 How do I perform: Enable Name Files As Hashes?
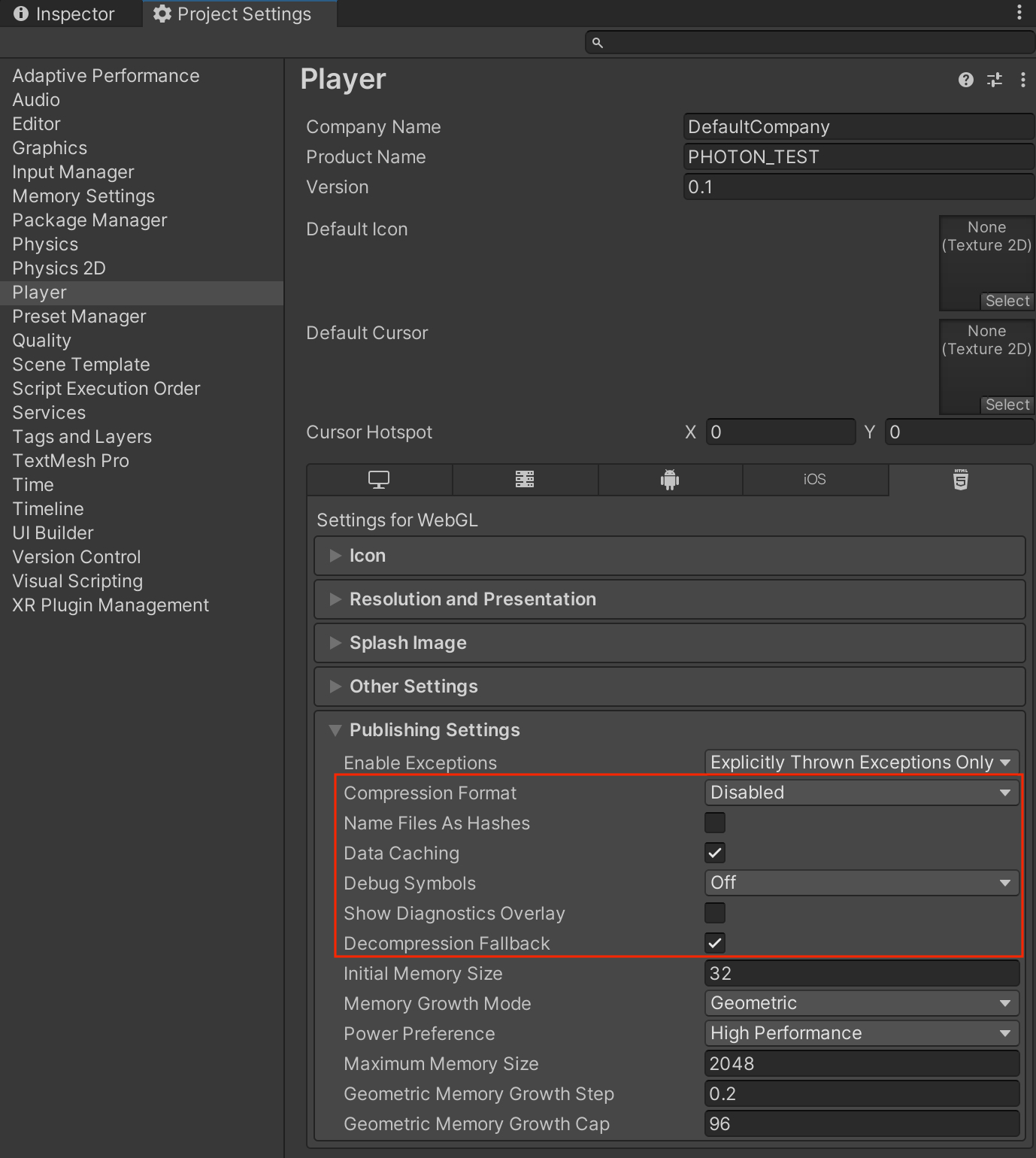714,823
